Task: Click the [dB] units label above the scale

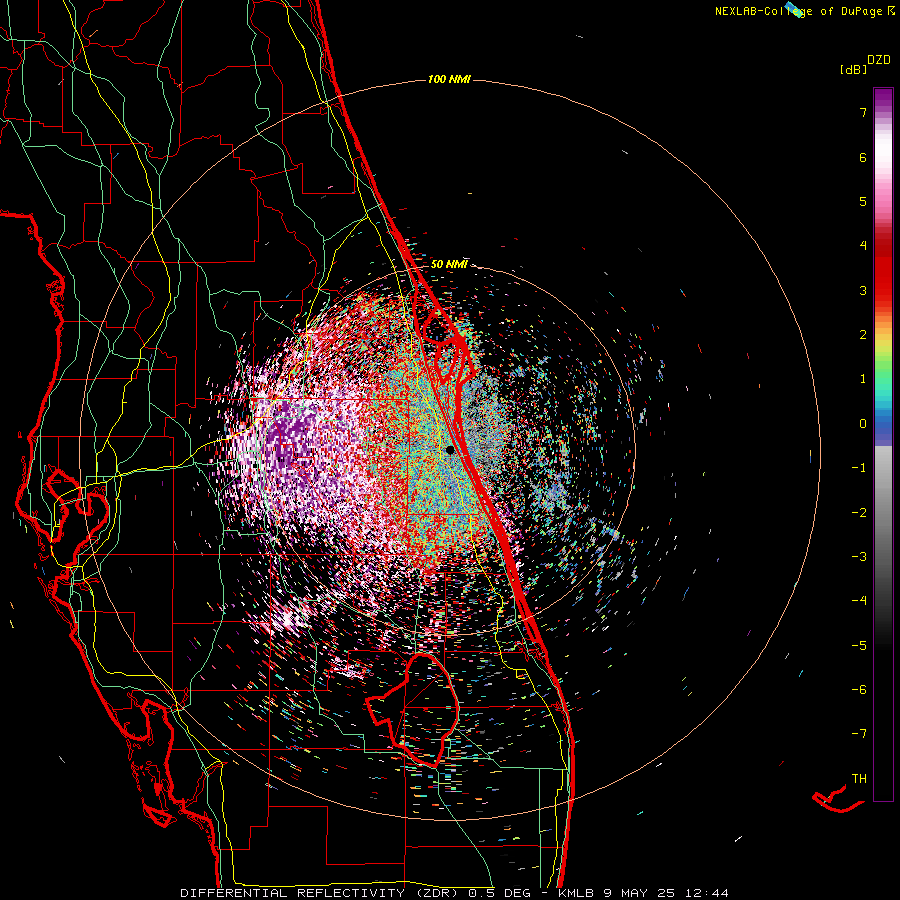Action: (x=854, y=69)
